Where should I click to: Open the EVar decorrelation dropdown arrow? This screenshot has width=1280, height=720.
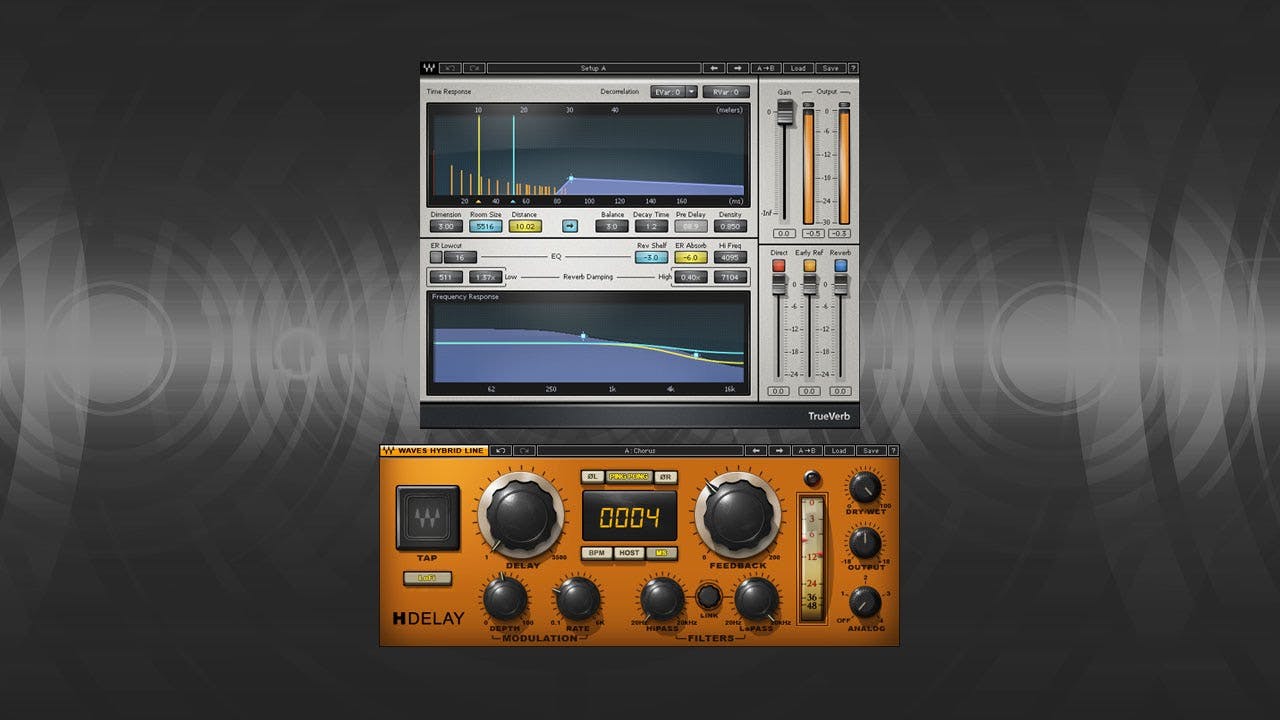[x=691, y=92]
